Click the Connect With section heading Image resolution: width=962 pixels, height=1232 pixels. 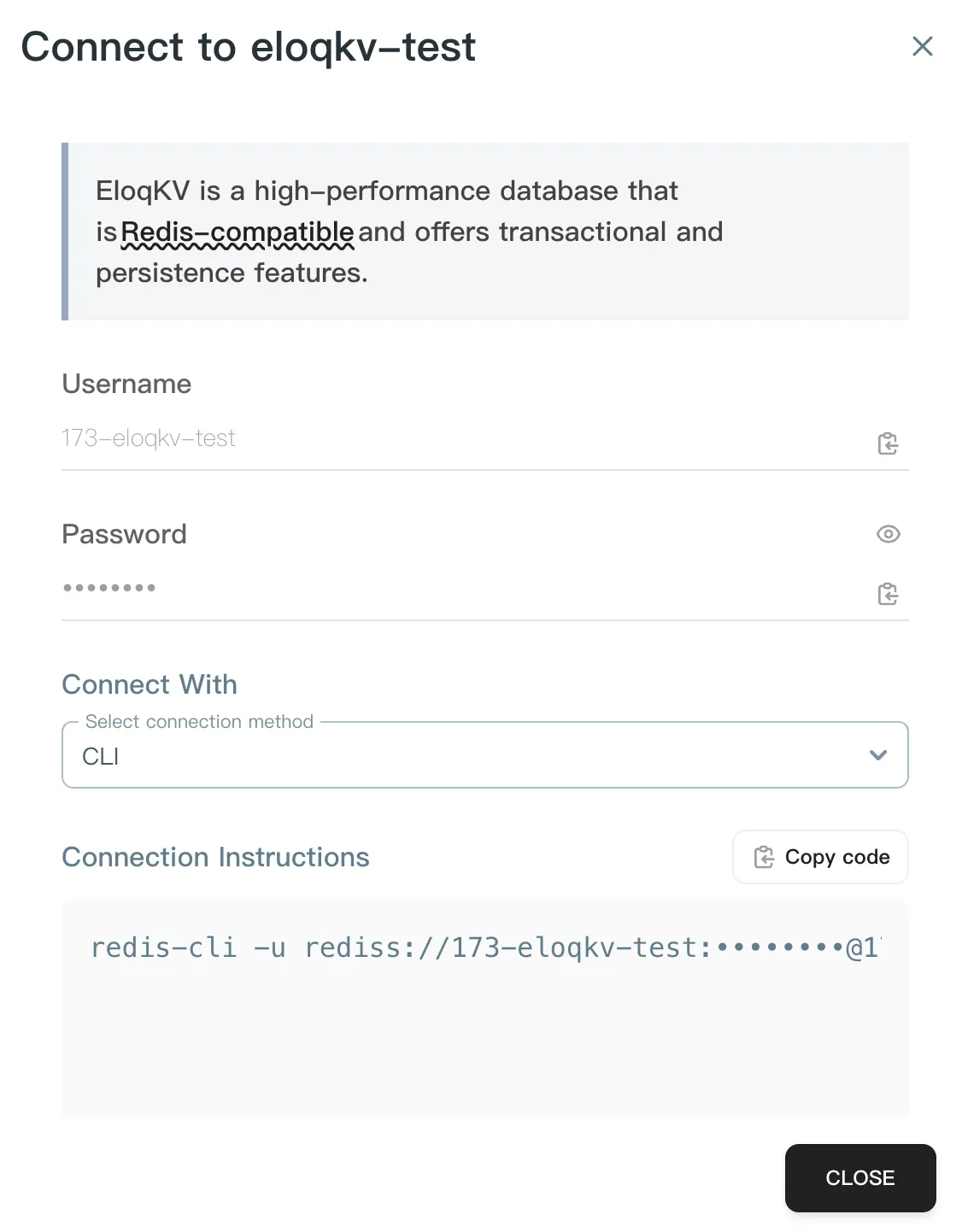150,684
